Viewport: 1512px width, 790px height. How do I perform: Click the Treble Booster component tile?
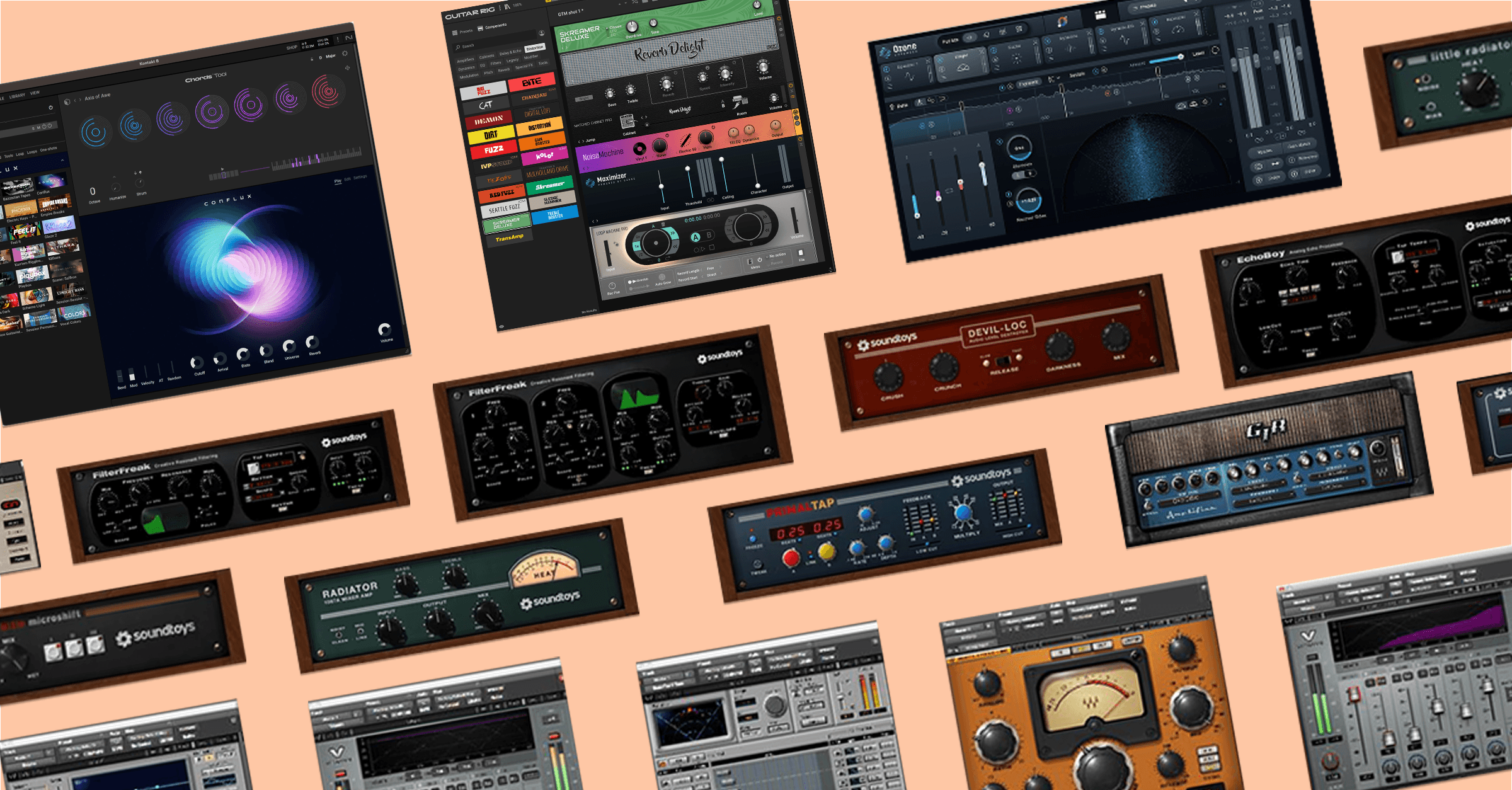click(554, 214)
